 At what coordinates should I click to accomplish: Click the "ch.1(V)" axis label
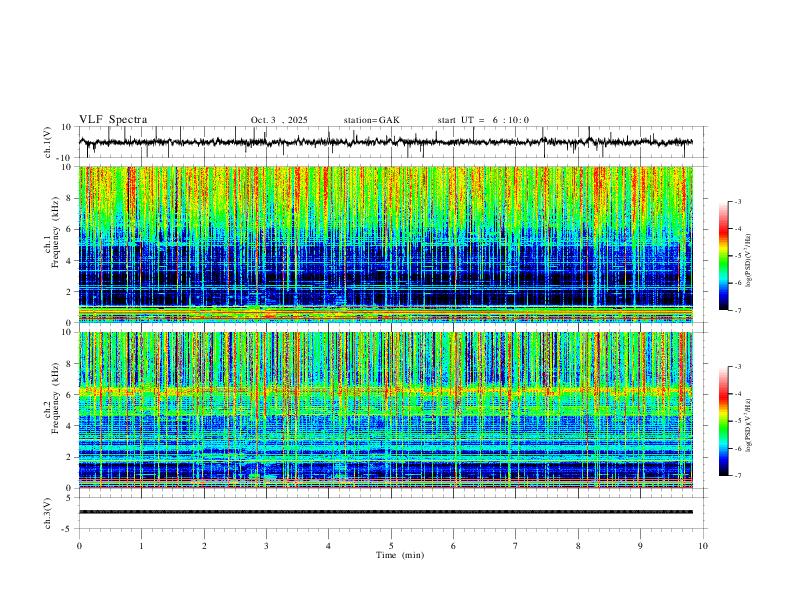coord(48,142)
